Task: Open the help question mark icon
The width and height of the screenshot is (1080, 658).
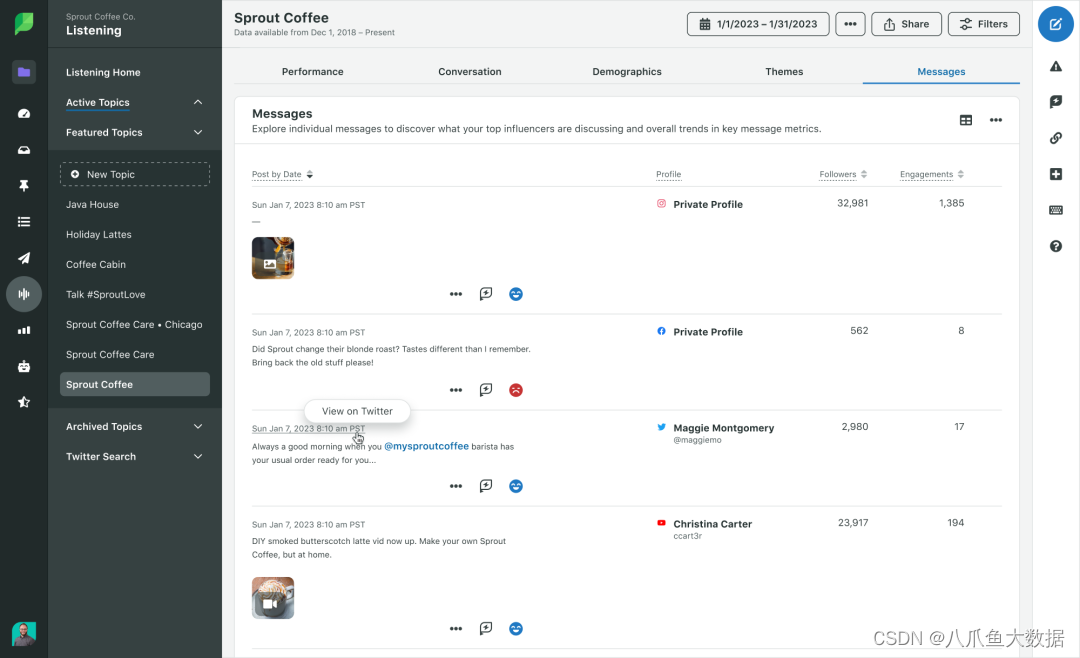Action: point(1055,246)
